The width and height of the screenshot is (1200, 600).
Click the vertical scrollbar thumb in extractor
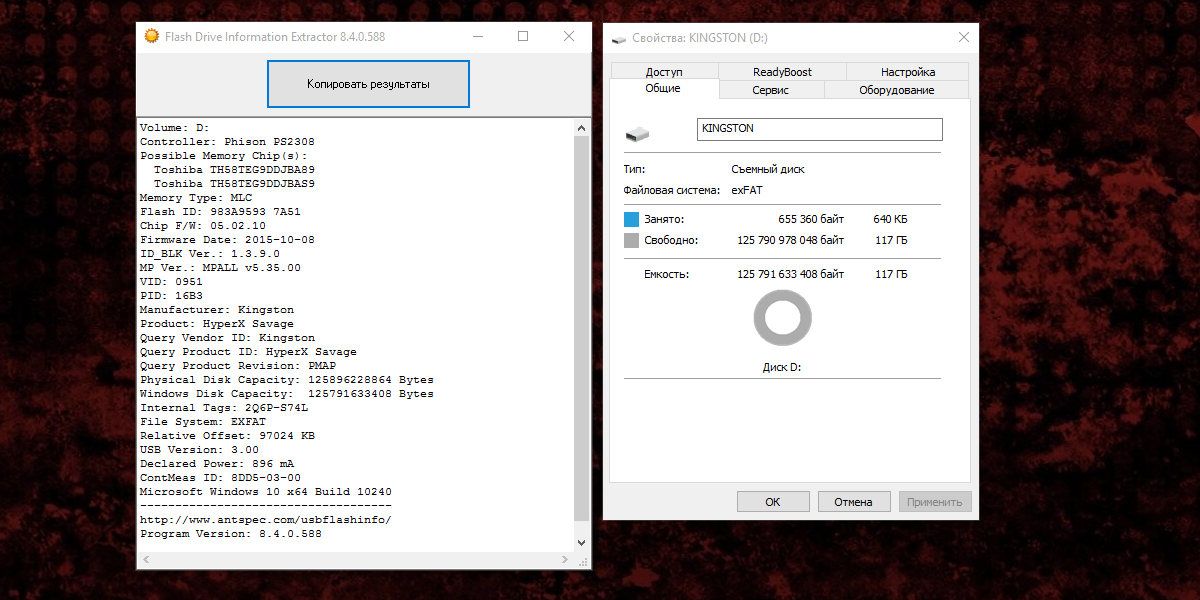pyautogui.click(x=582, y=328)
